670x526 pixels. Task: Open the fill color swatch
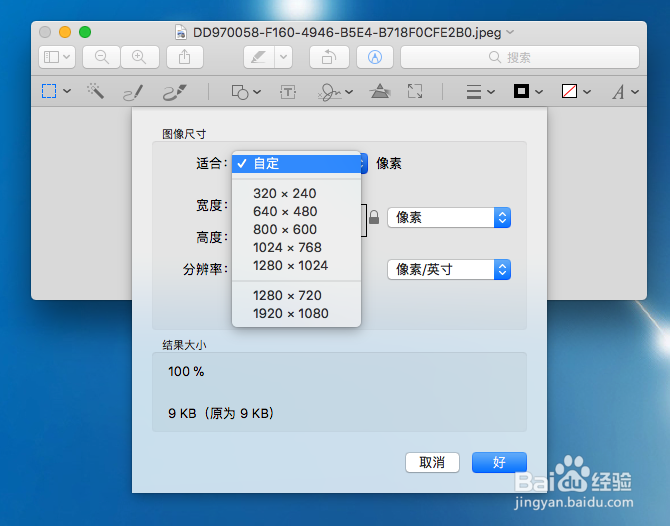click(576, 91)
